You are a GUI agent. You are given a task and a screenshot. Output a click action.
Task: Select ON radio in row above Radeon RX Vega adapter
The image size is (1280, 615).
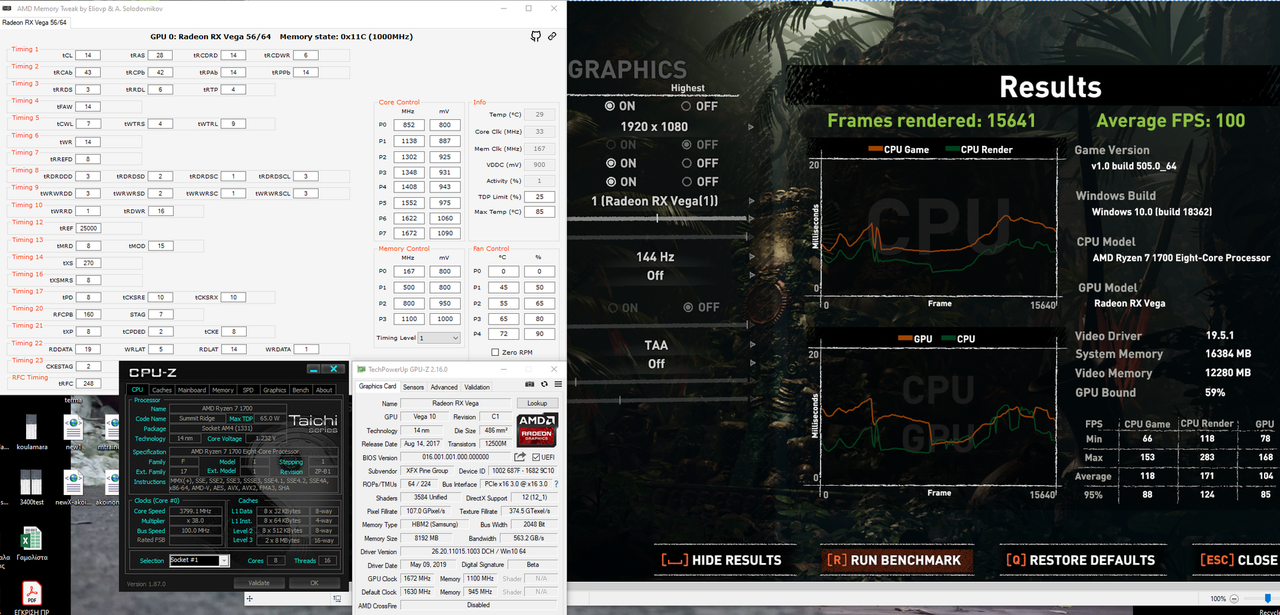[x=610, y=181]
